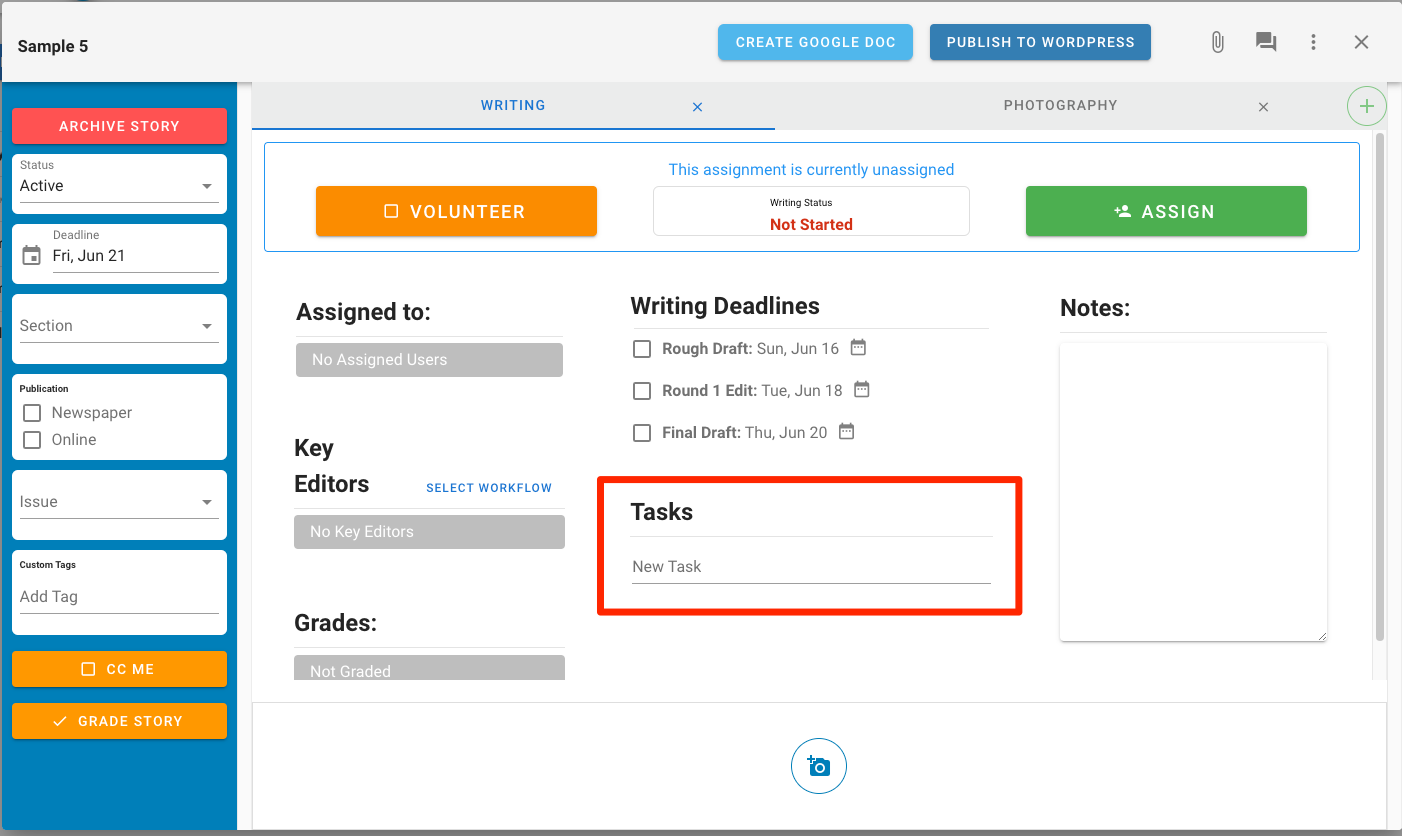Click Create Google Doc button
The width and height of the screenshot is (1402, 836).
tap(815, 42)
